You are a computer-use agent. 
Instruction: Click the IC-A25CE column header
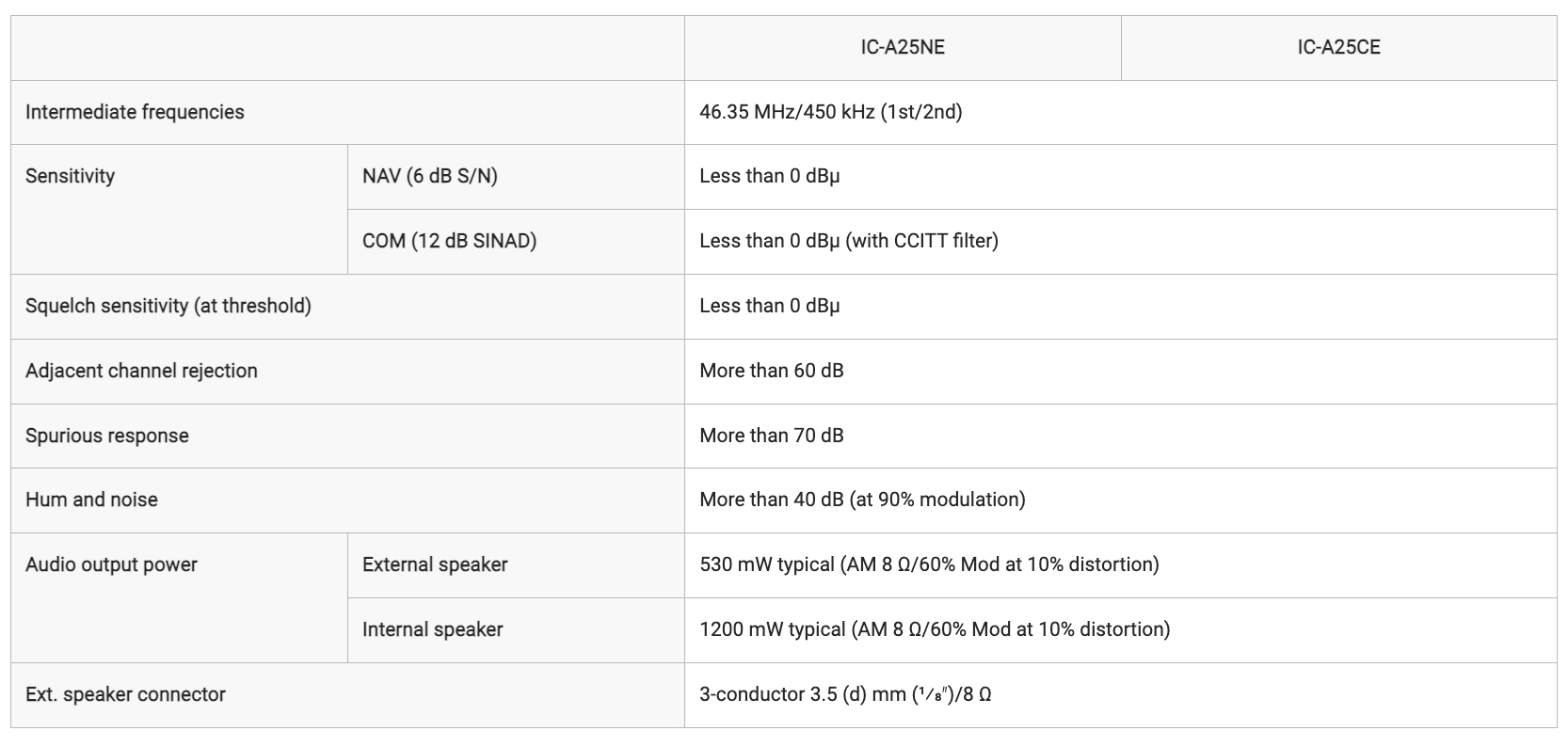1338,47
